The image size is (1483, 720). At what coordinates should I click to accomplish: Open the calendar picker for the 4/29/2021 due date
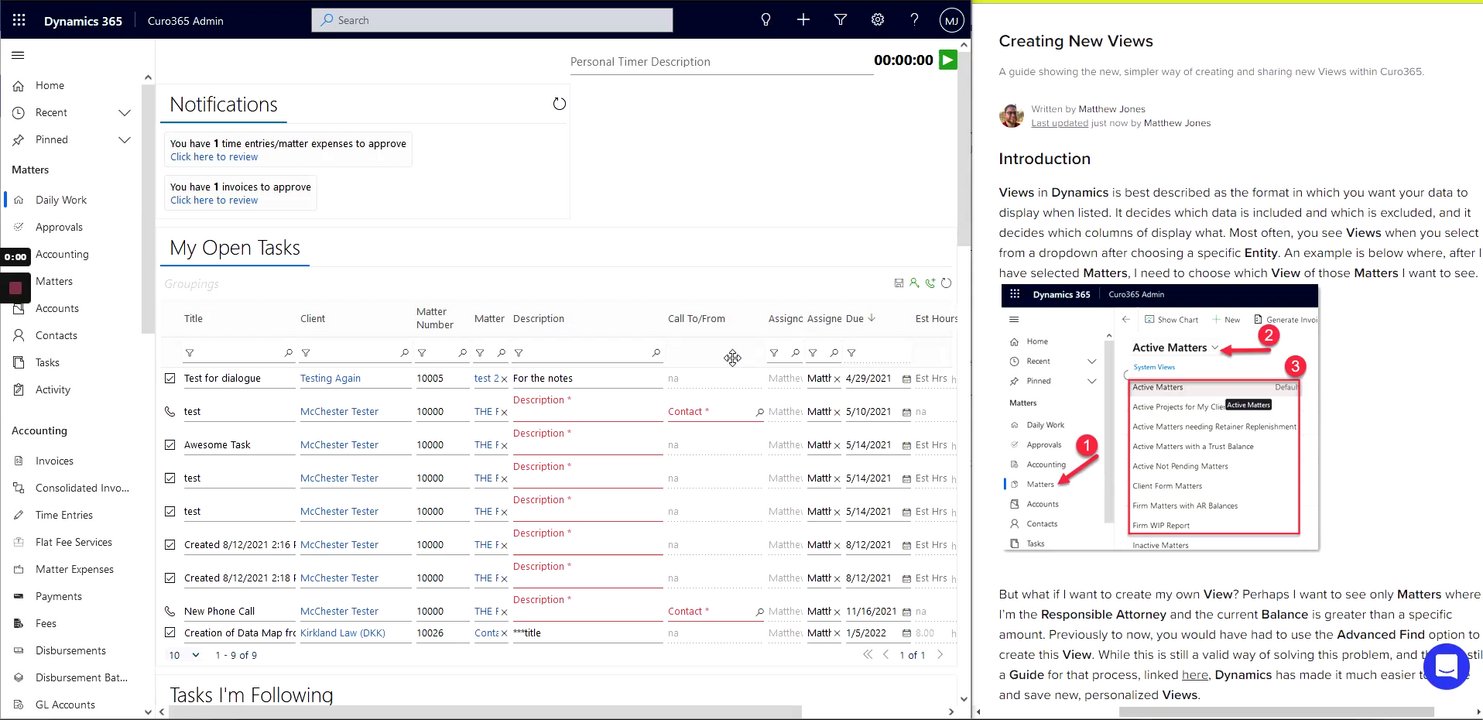point(906,379)
